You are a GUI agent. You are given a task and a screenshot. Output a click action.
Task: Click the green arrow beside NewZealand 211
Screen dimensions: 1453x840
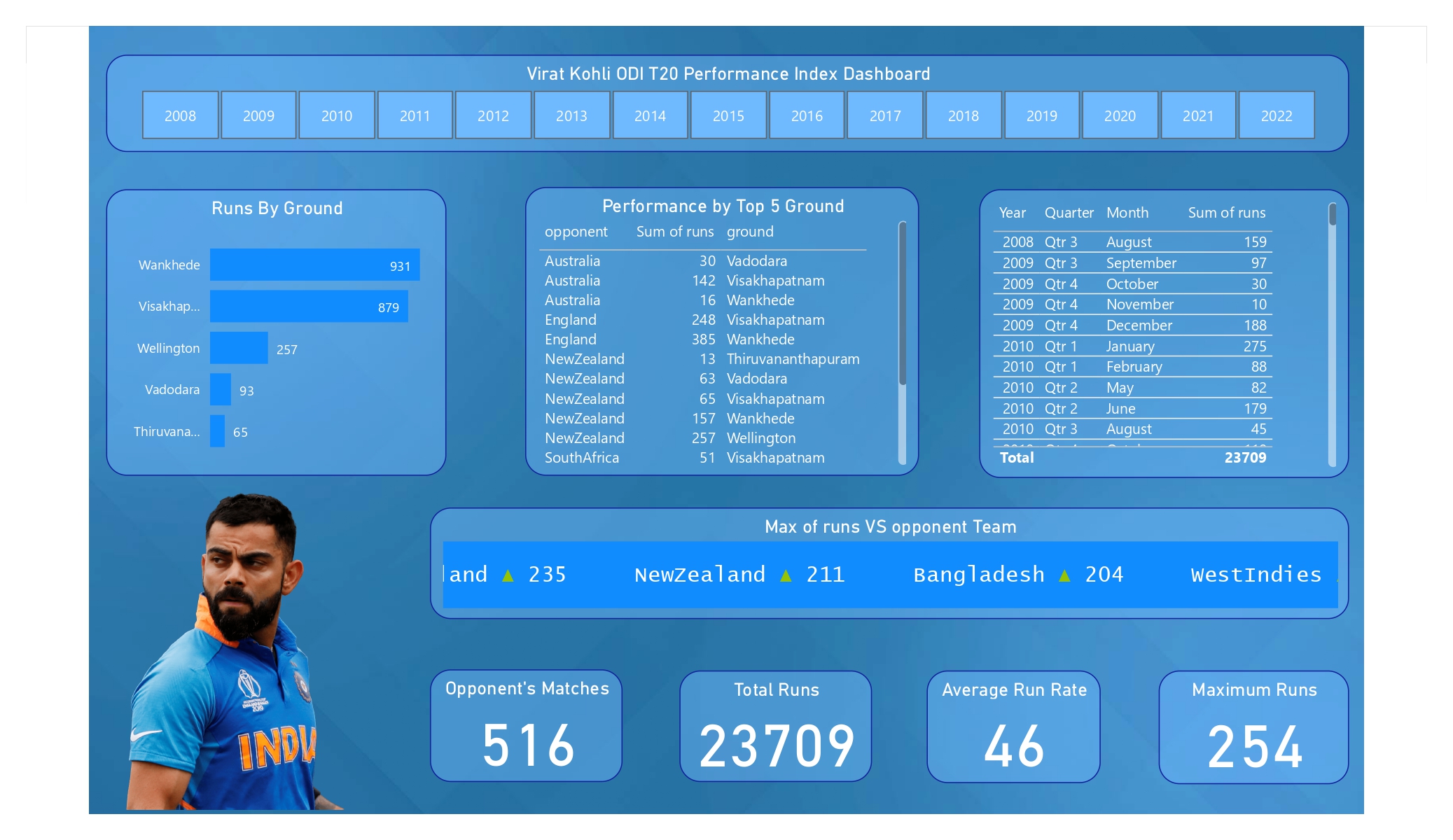(786, 575)
